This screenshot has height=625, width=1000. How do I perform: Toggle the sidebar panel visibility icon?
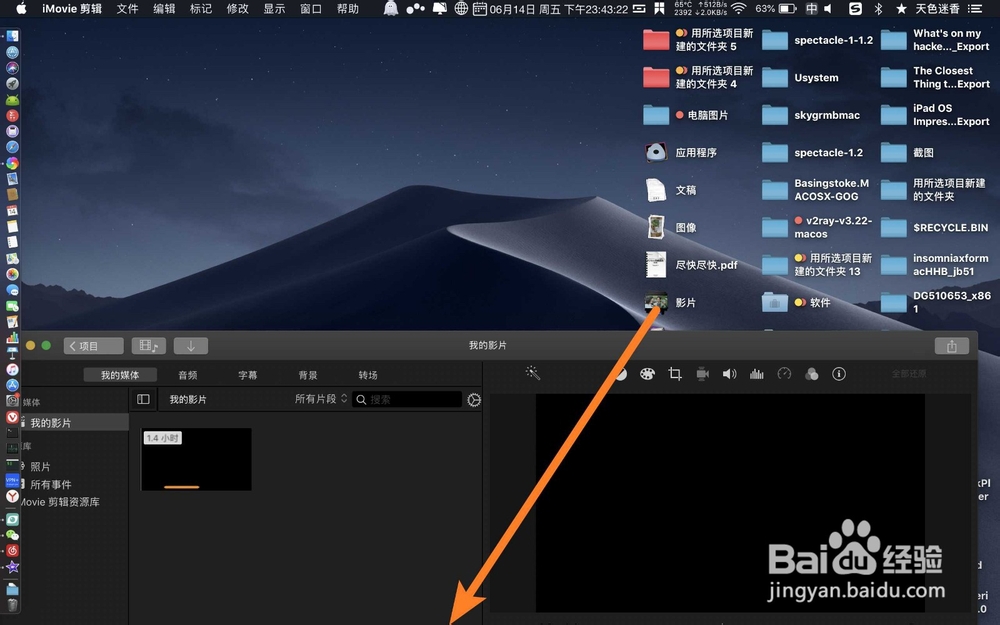pos(142,398)
